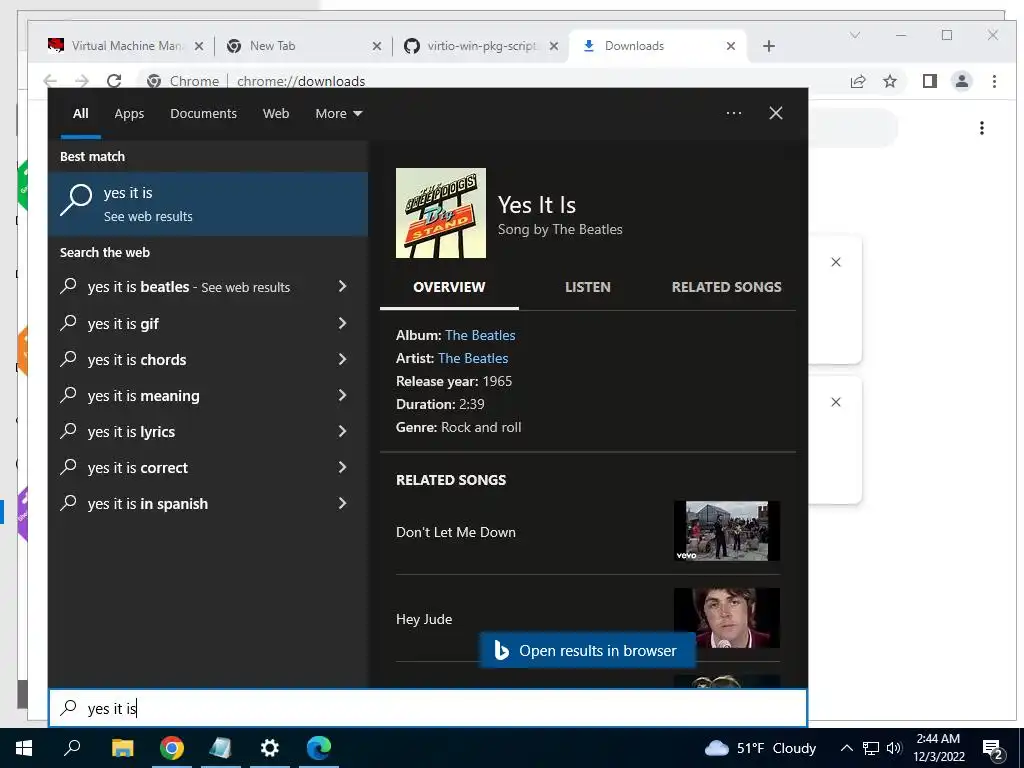Screen dimensions: 1024x768
Task: Launch Google Chrome from the taskbar
Action: pos(172,748)
